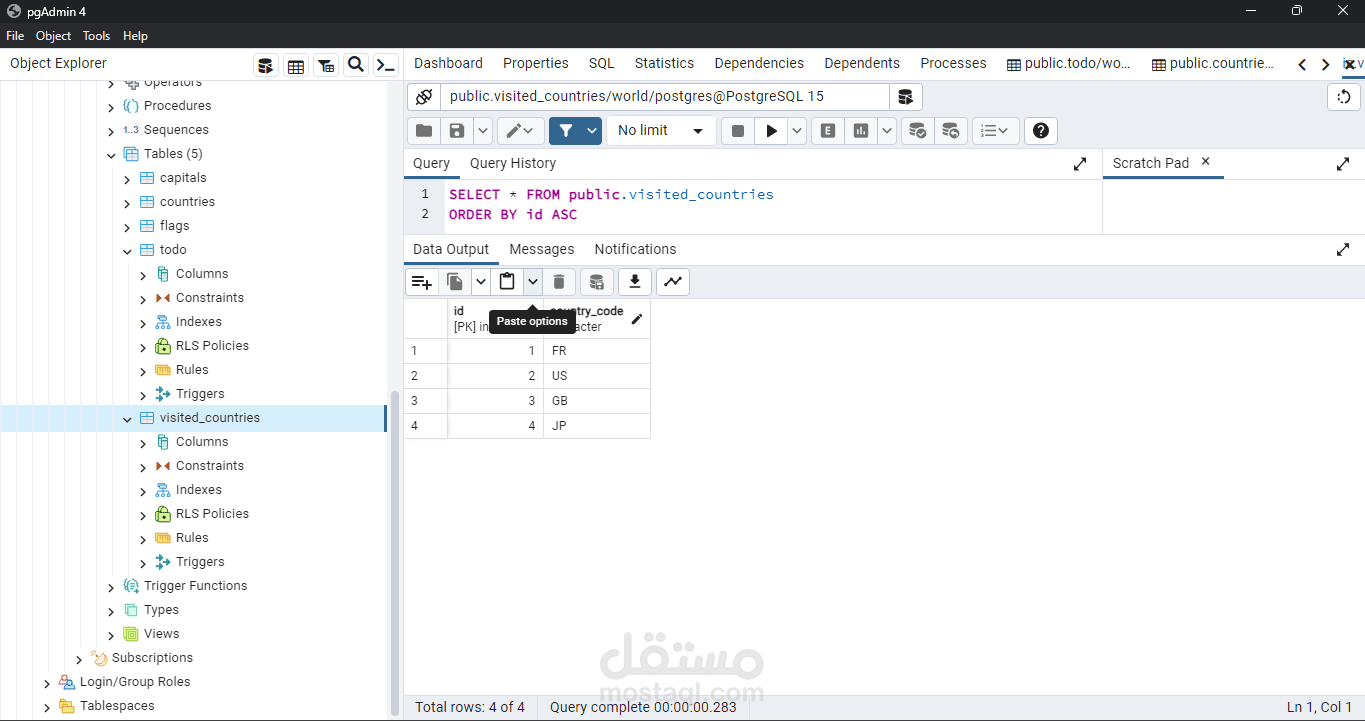Switch to Query History tab
Image resolution: width=1365 pixels, height=721 pixels.
pyautogui.click(x=513, y=163)
